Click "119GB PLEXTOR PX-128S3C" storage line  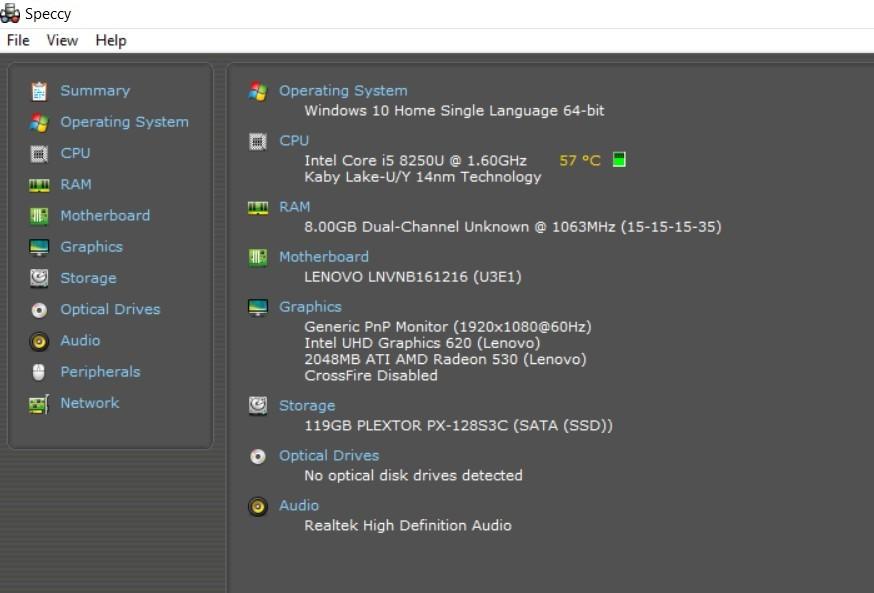(458, 426)
